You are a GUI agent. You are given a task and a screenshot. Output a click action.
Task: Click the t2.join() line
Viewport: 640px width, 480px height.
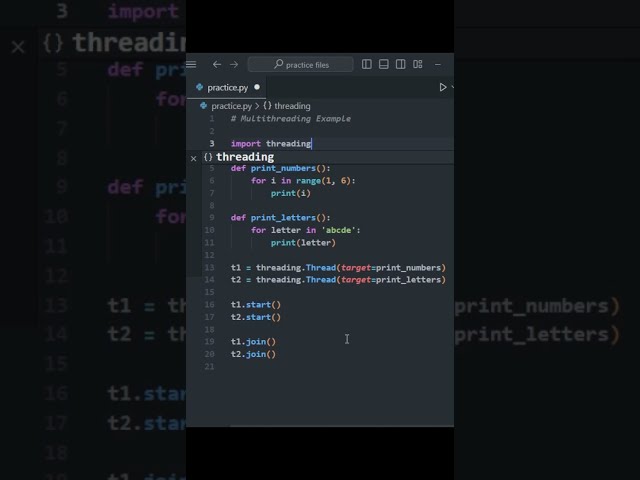[x=253, y=354]
